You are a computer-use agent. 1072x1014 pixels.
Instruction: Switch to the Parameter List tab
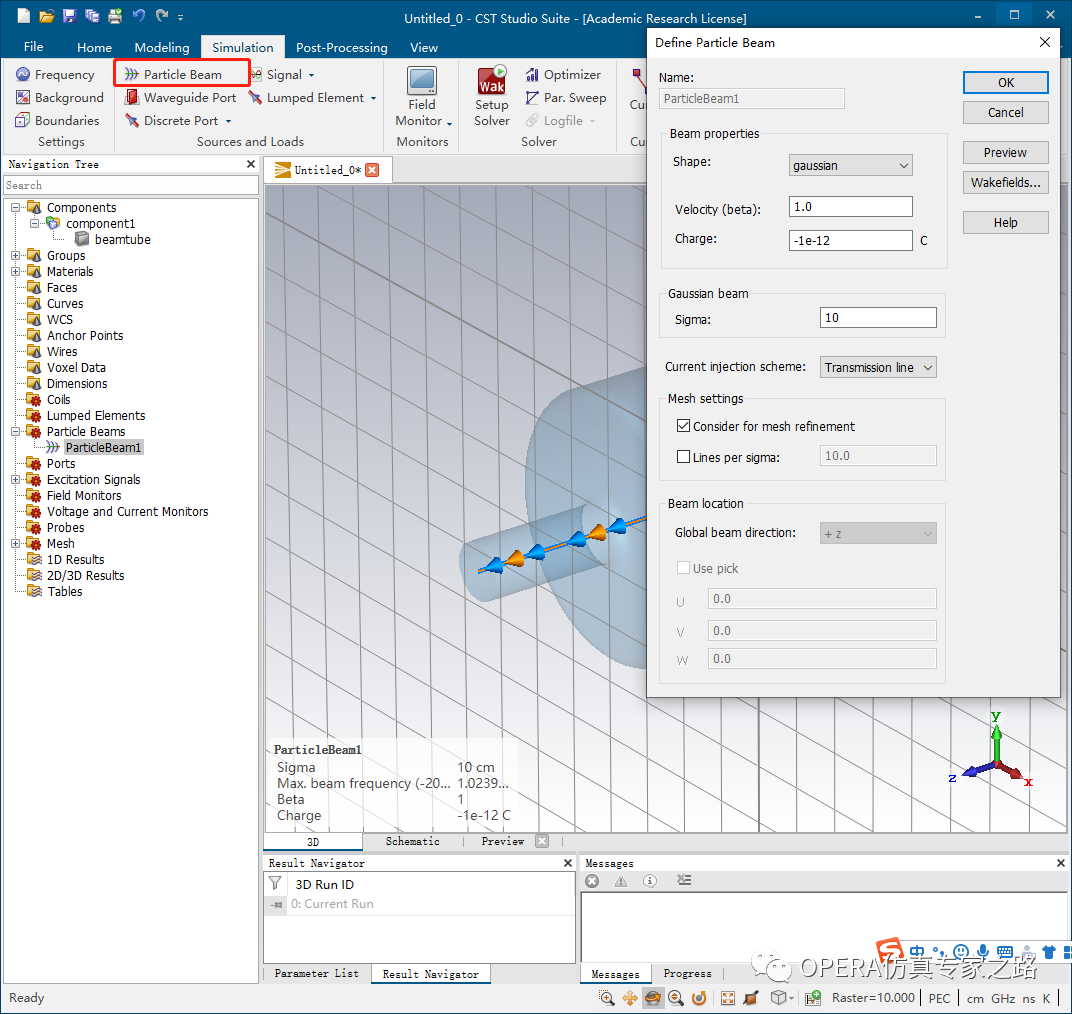(317, 973)
